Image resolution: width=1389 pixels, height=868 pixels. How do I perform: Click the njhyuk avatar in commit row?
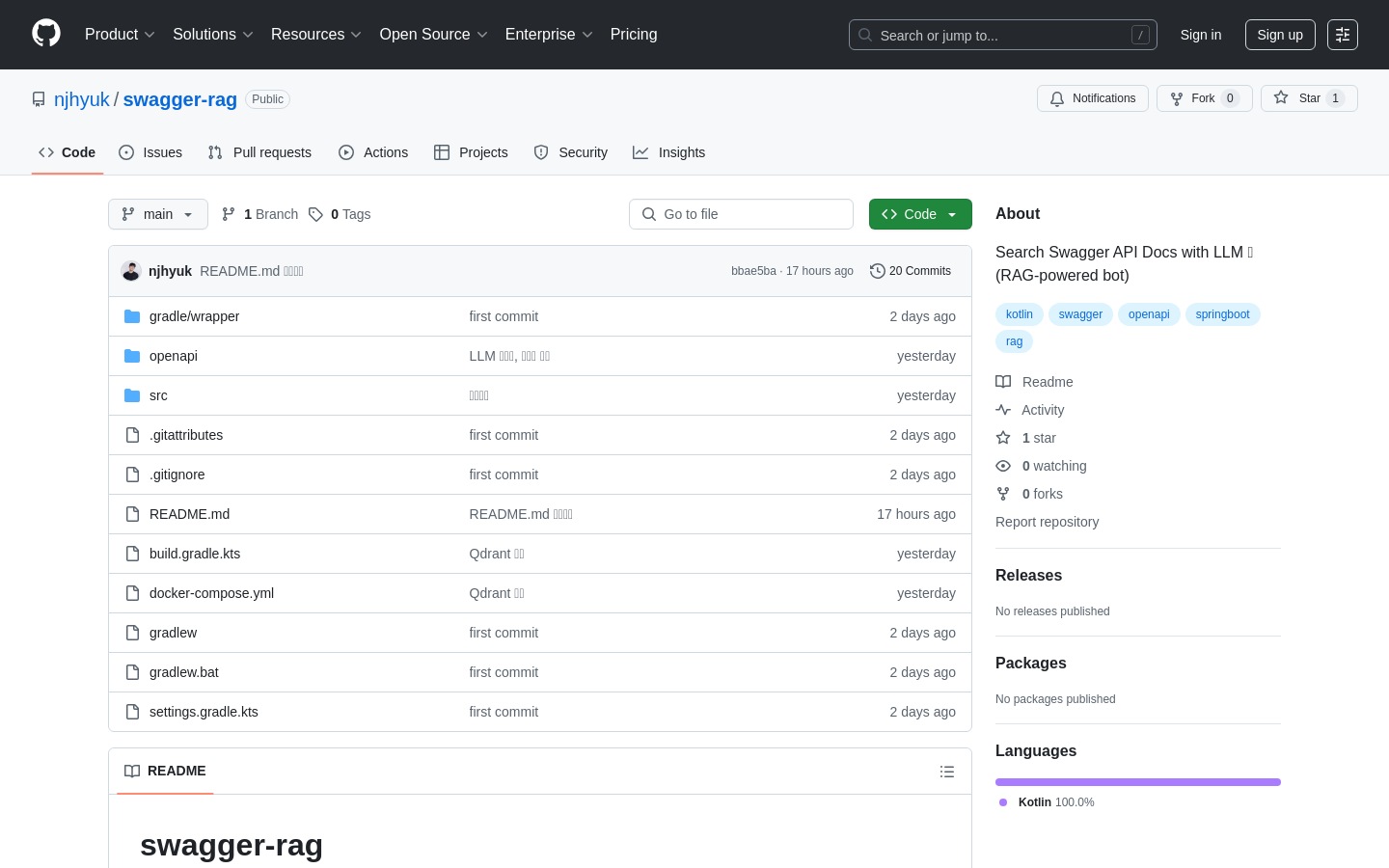coord(131,271)
